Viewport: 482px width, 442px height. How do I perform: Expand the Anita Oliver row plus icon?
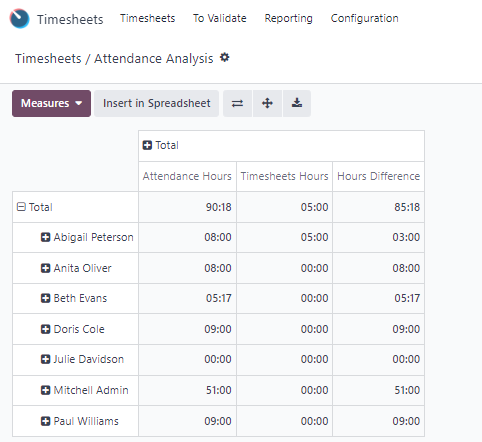click(x=45, y=268)
